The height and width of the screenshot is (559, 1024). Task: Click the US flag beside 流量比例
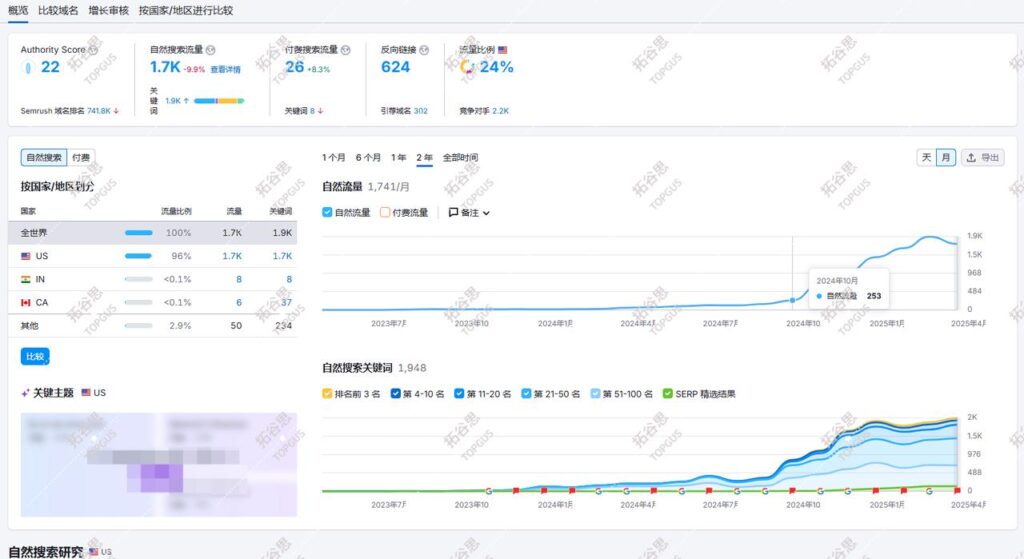[503, 50]
